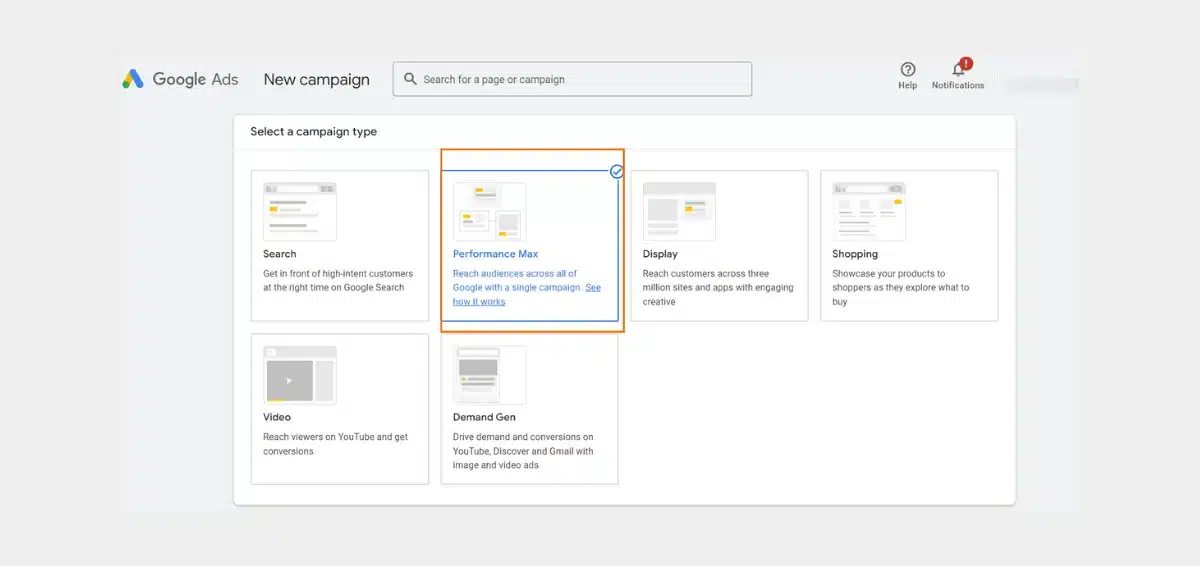Open the Notifications bell icon
The height and width of the screenshot is (566, 1200).
click(x=959, y=68)
